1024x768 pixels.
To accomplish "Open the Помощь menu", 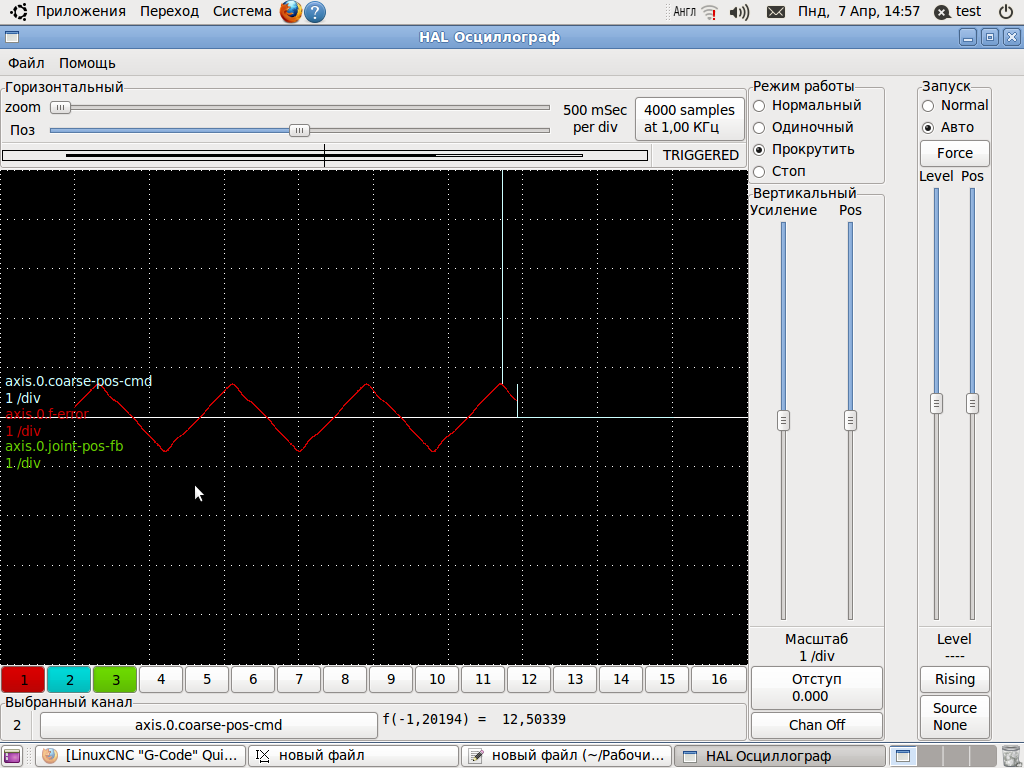I will [88, 63].
